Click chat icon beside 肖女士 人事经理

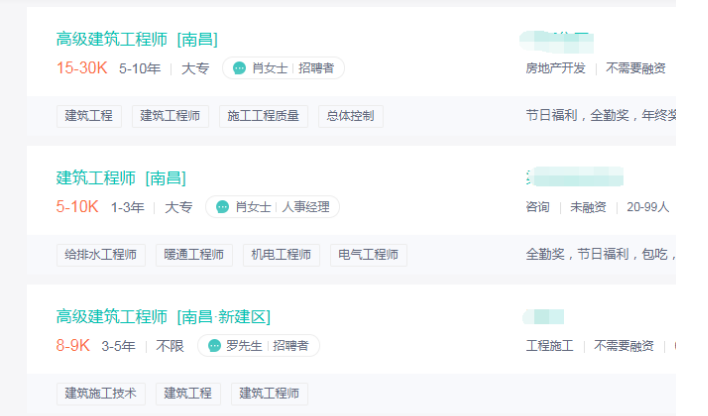pyautogui.click(x=222, y=207)
